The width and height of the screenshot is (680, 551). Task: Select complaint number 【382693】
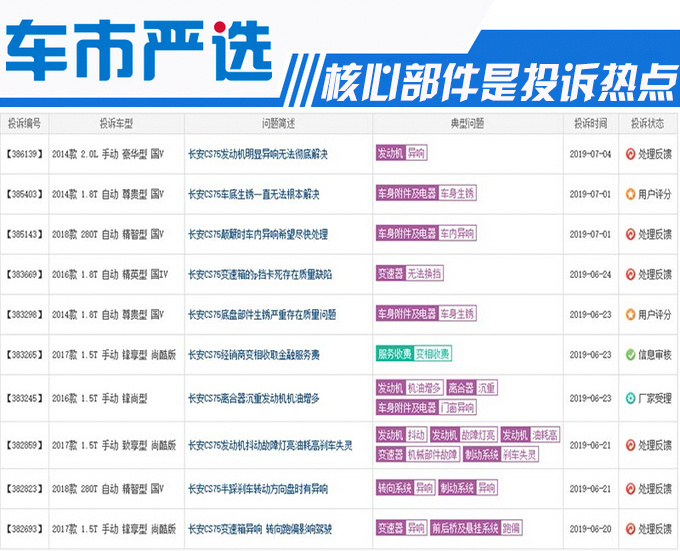24,529
